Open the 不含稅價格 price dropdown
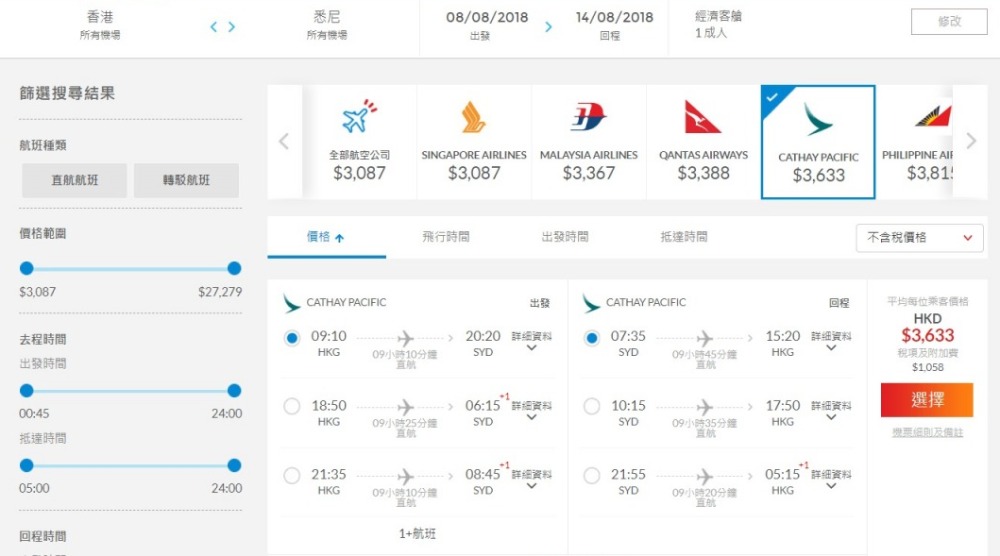 tap(919, 238)
